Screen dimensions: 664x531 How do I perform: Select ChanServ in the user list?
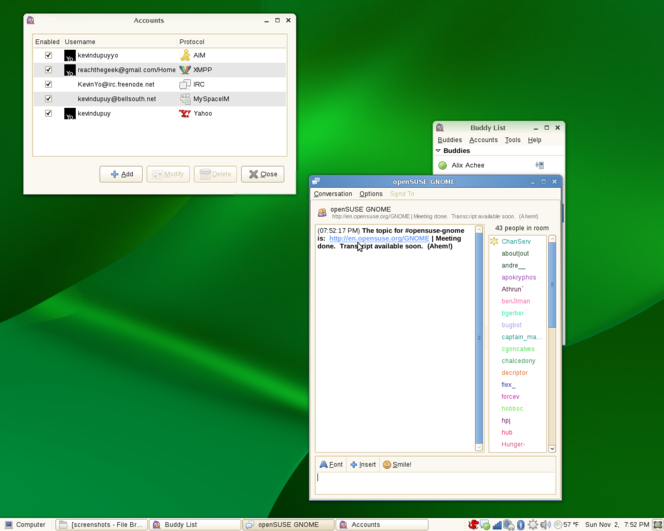516,241
